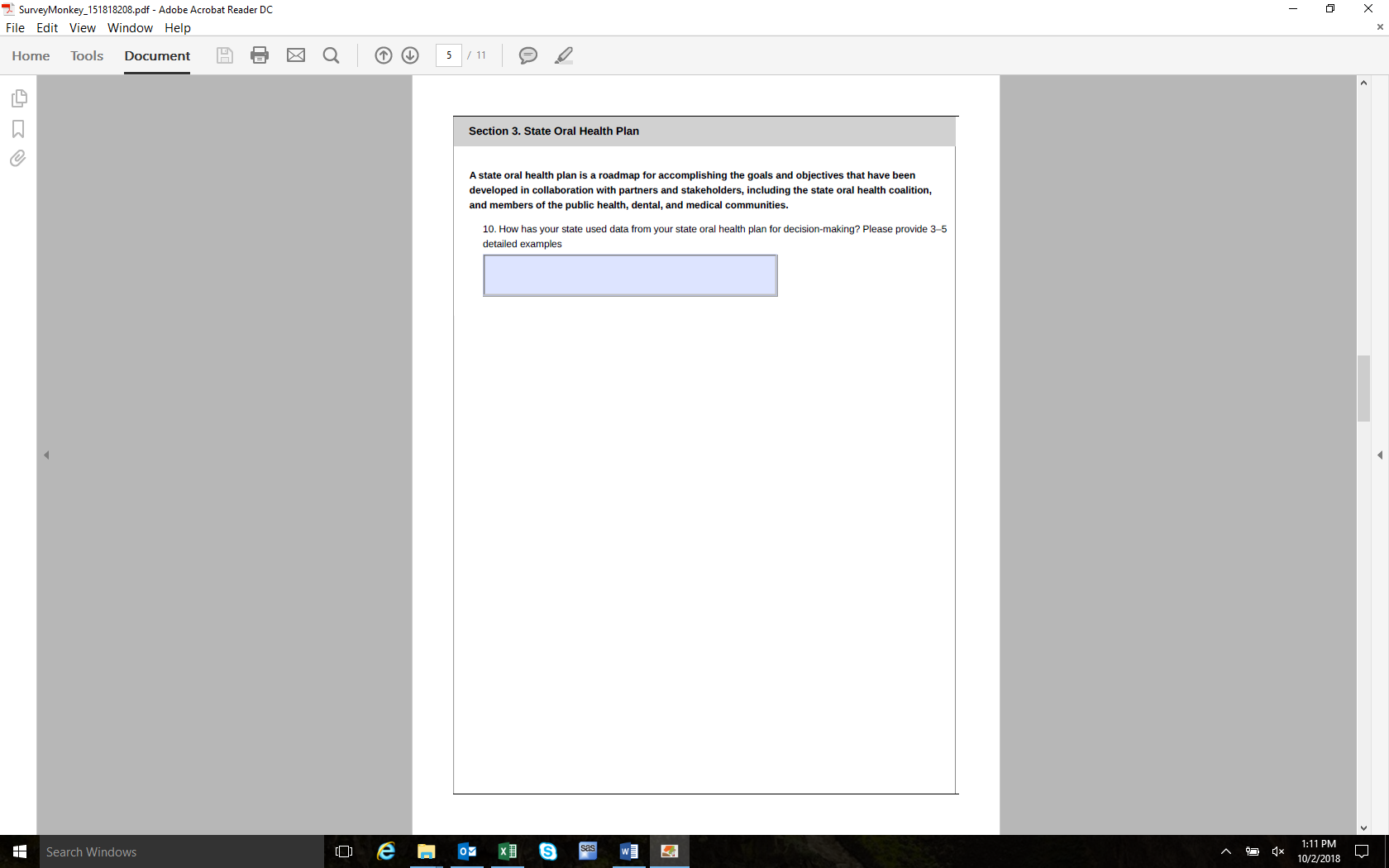This screenshot has height=868, width=1389.
Task: Go to previous page arrow
Action: [x=384, y=55]
